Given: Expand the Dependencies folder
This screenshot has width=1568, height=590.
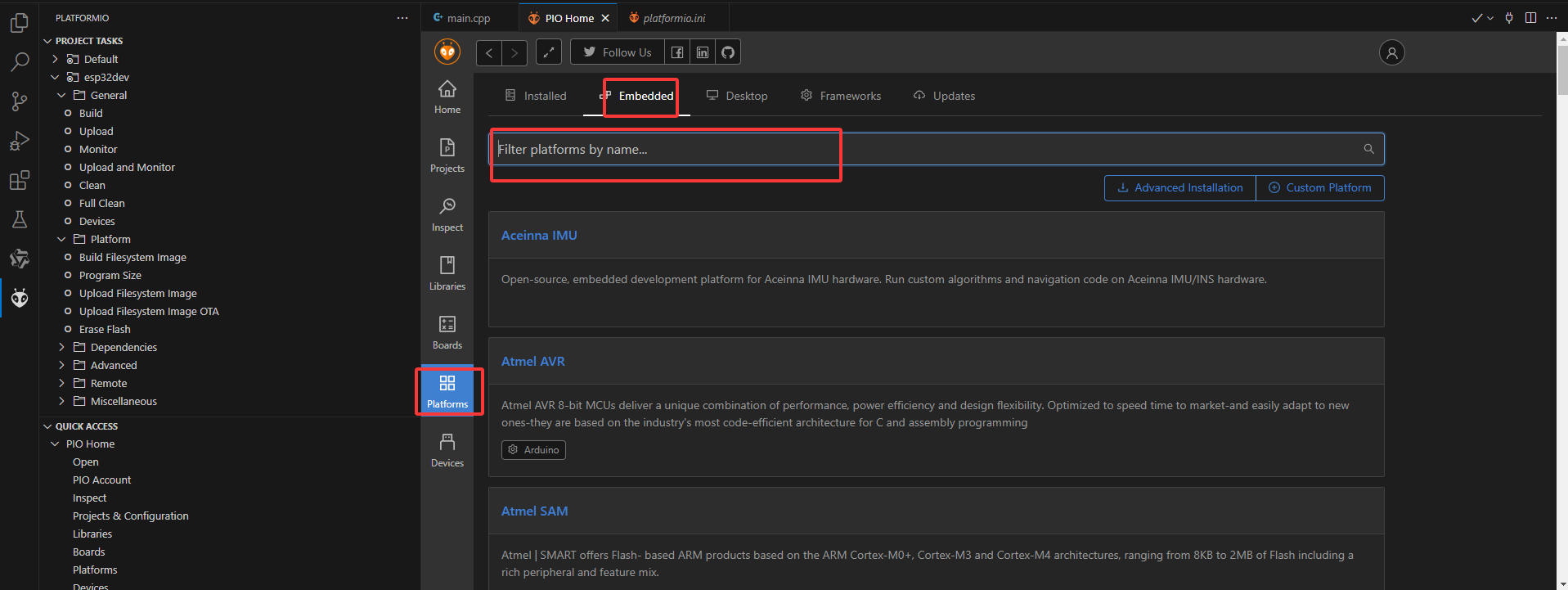Looking at the screenshot, I should 61,347.
